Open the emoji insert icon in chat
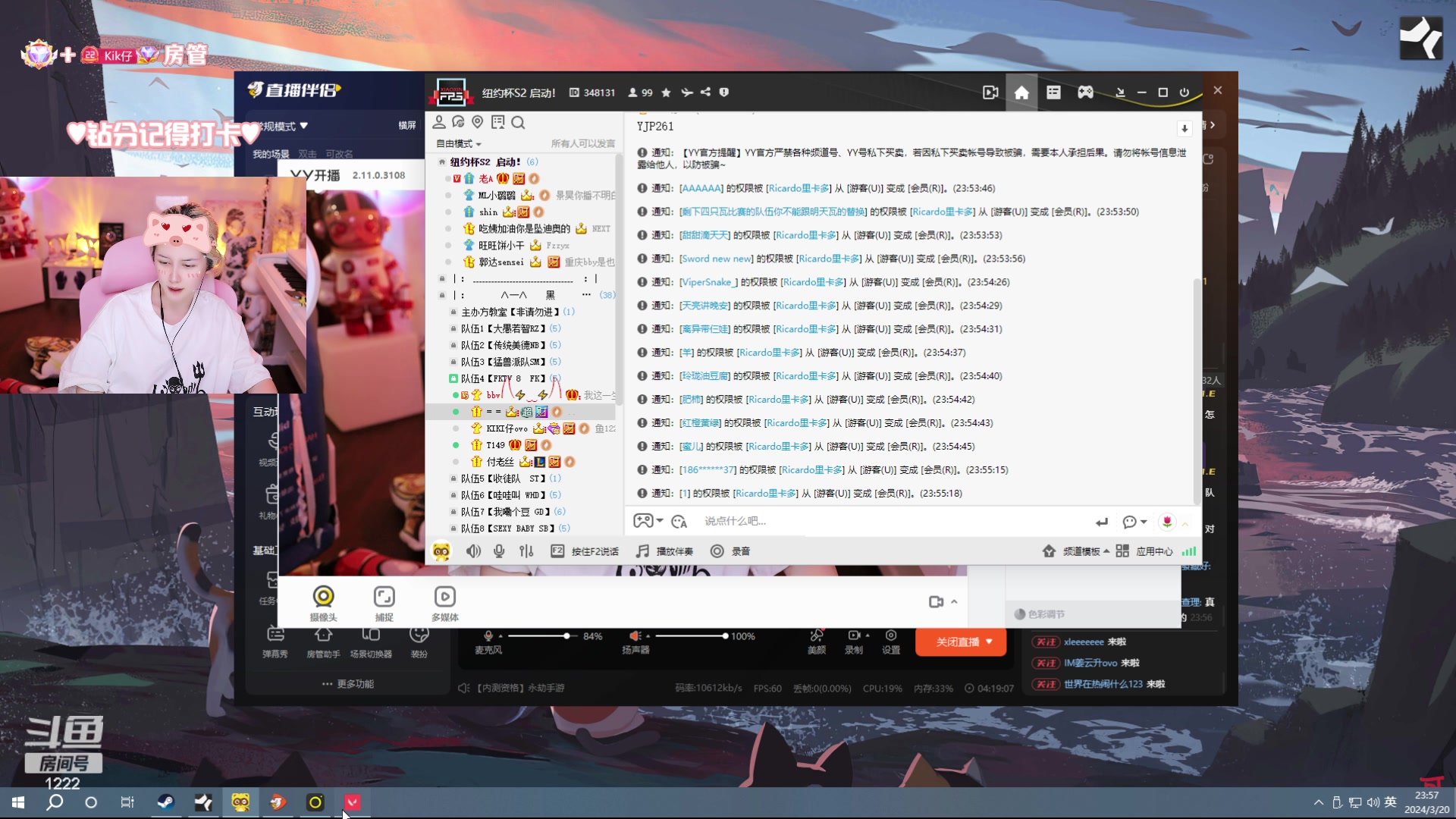Image resolution: width=1456 pixels, height=819 pixels. click(679, 521)
